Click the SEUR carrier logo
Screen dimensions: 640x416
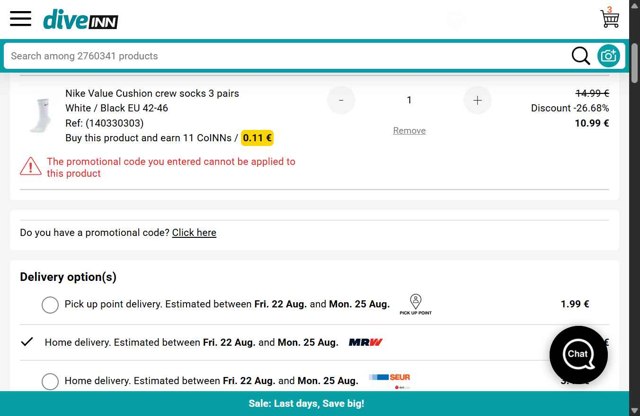click(x=390, y=380)
